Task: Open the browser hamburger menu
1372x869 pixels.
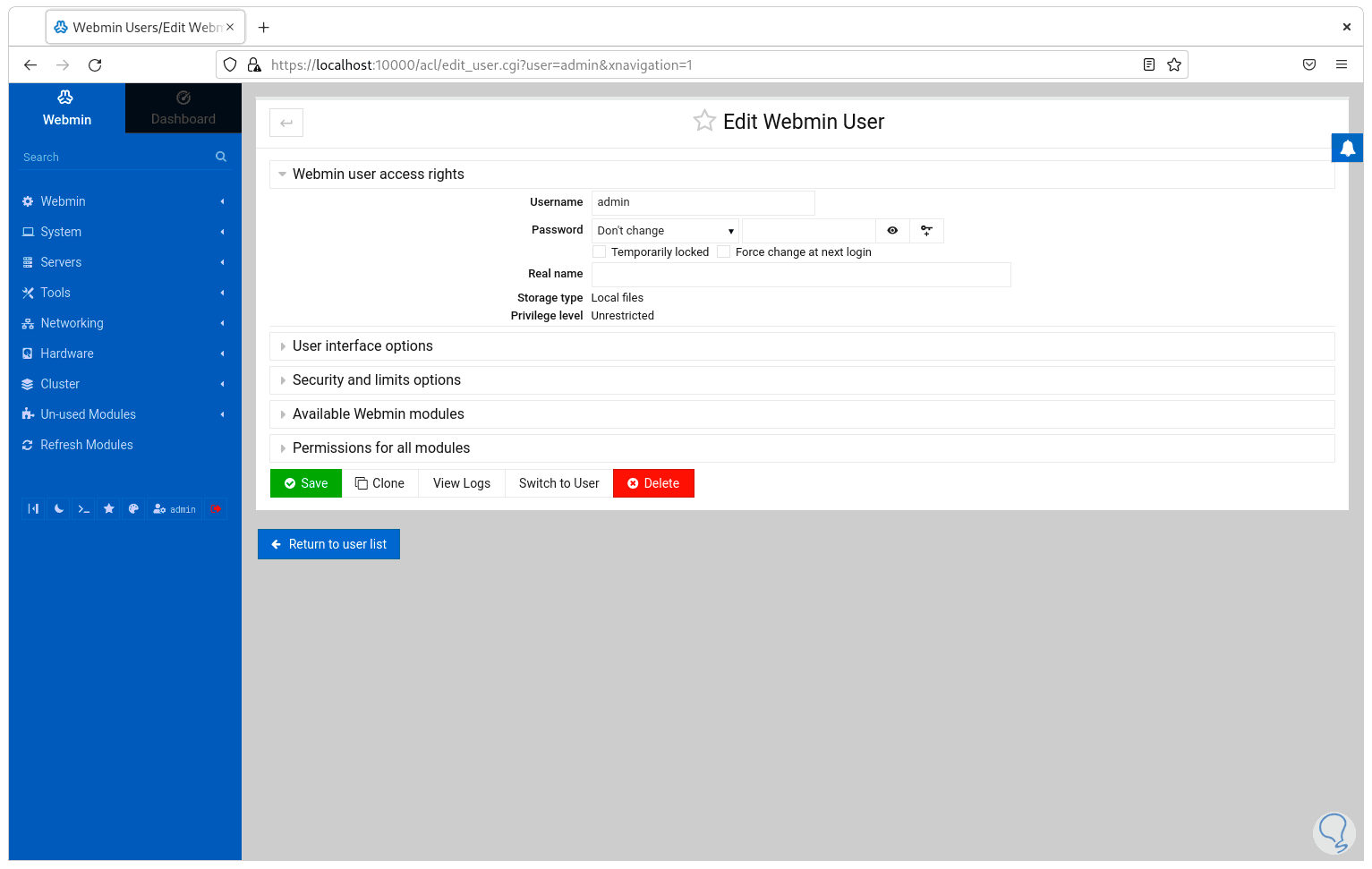Action: tap(1342, 64)
